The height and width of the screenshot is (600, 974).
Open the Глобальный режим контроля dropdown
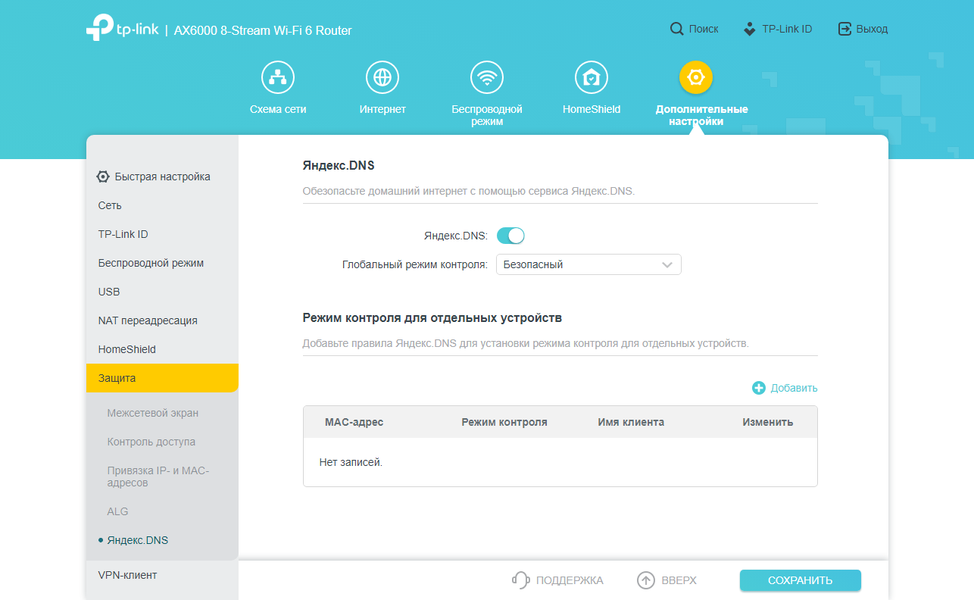tap(588, 265)
